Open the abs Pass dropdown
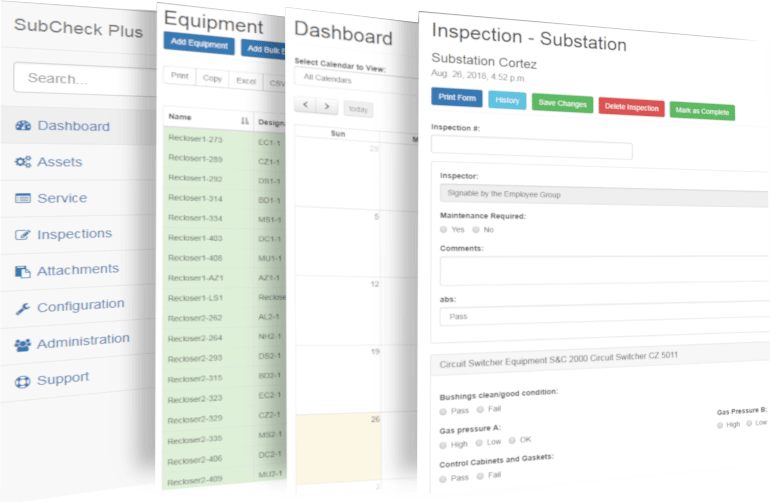The height and width of the screenshot is (502, 770). coord(600,316)
